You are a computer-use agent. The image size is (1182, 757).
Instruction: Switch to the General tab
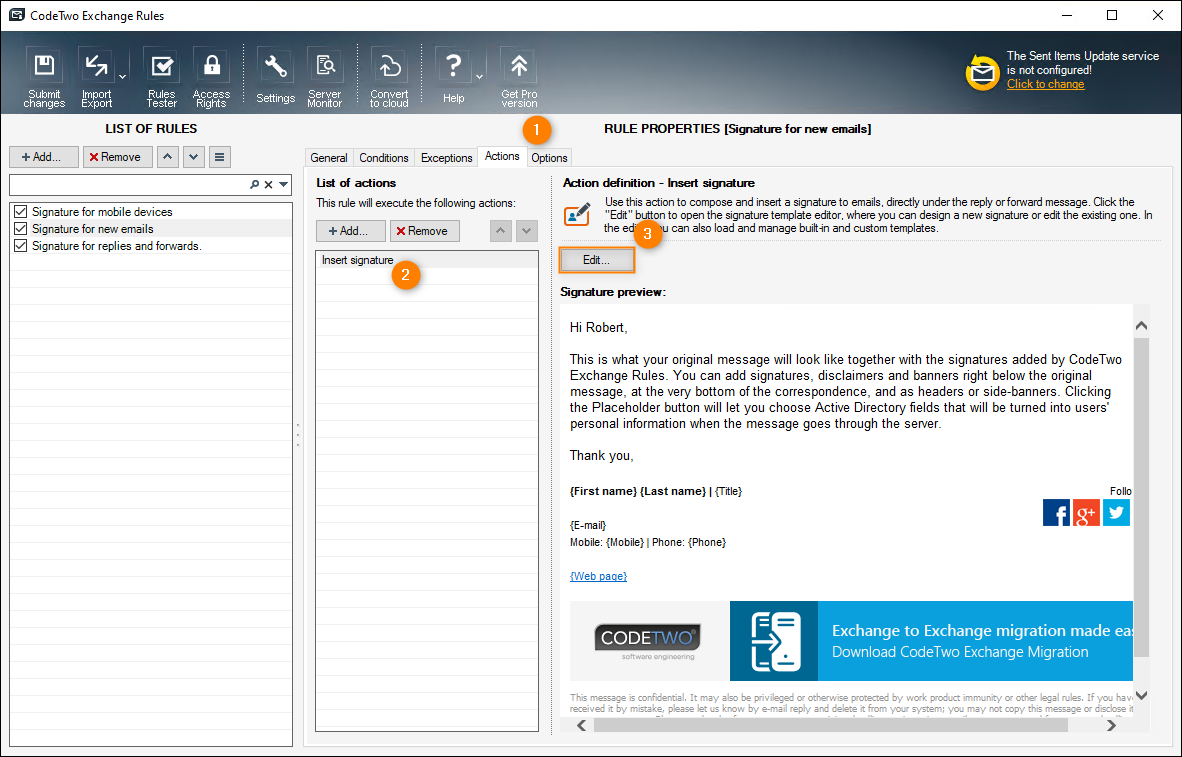click(329, 158)
